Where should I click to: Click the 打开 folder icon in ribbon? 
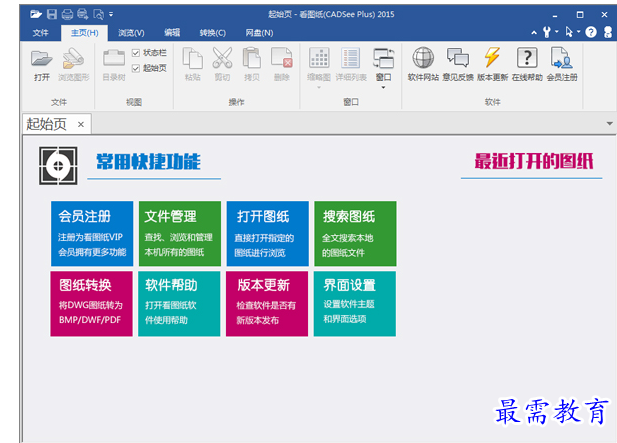pyautogui.click(x=42, y=59)
